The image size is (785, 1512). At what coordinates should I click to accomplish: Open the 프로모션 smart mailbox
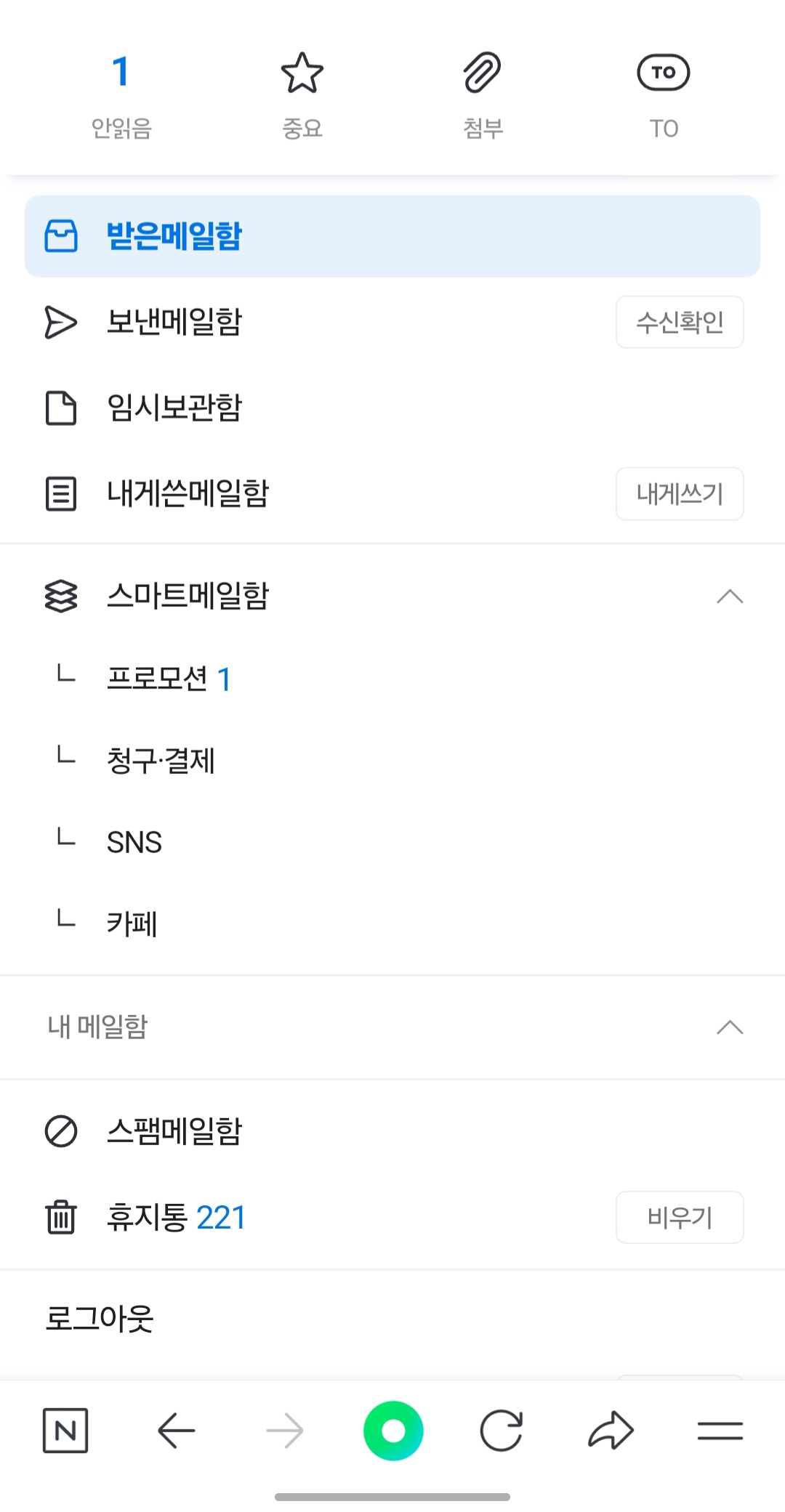(158, 679)
